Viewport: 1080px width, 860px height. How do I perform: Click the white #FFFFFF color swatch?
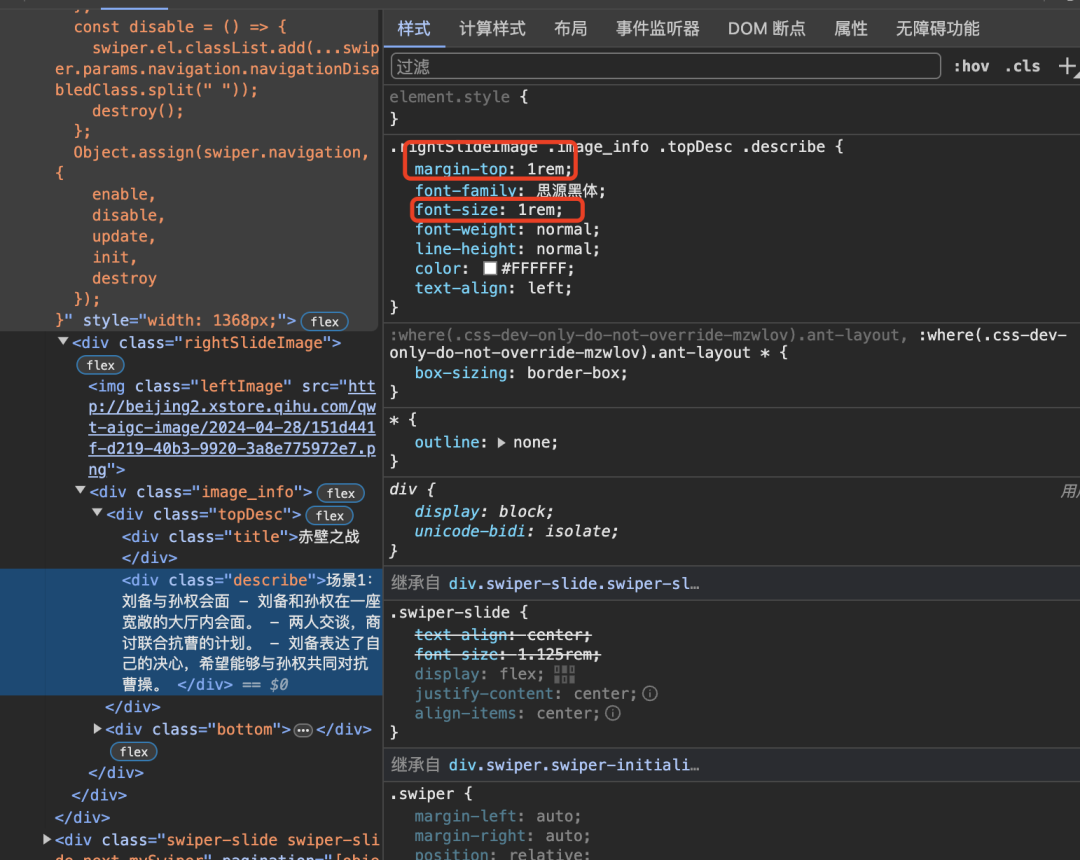(x=490, y=267)
